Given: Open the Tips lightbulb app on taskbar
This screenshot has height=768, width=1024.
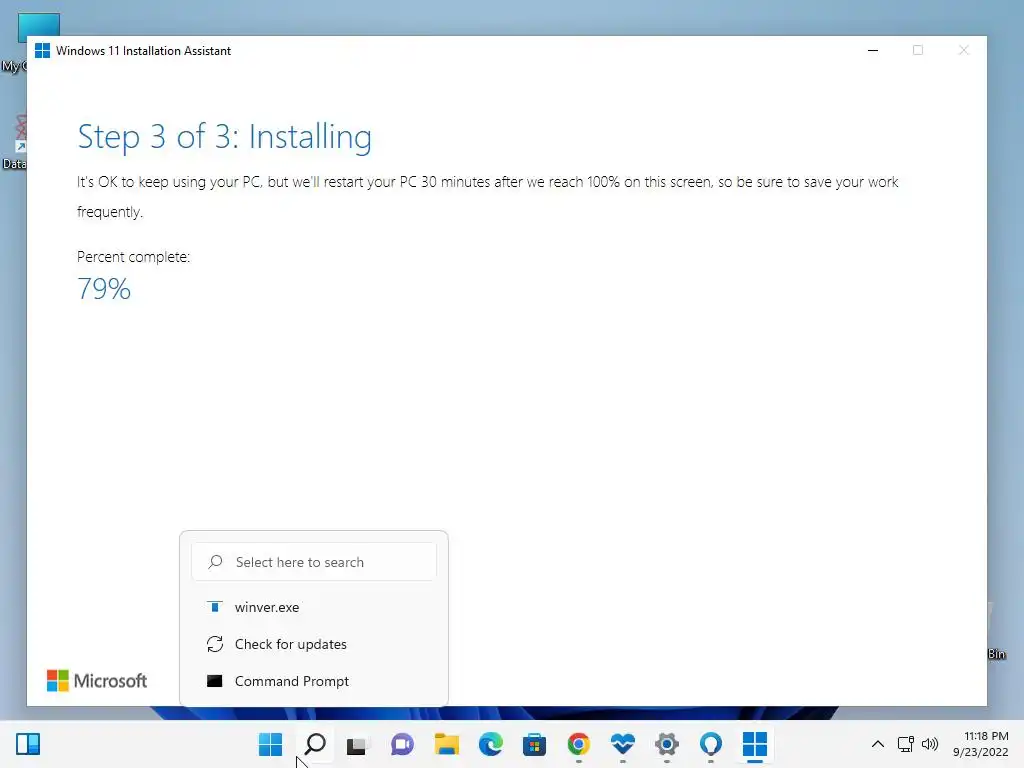Looking at the screenshot, I should point(711,744).
